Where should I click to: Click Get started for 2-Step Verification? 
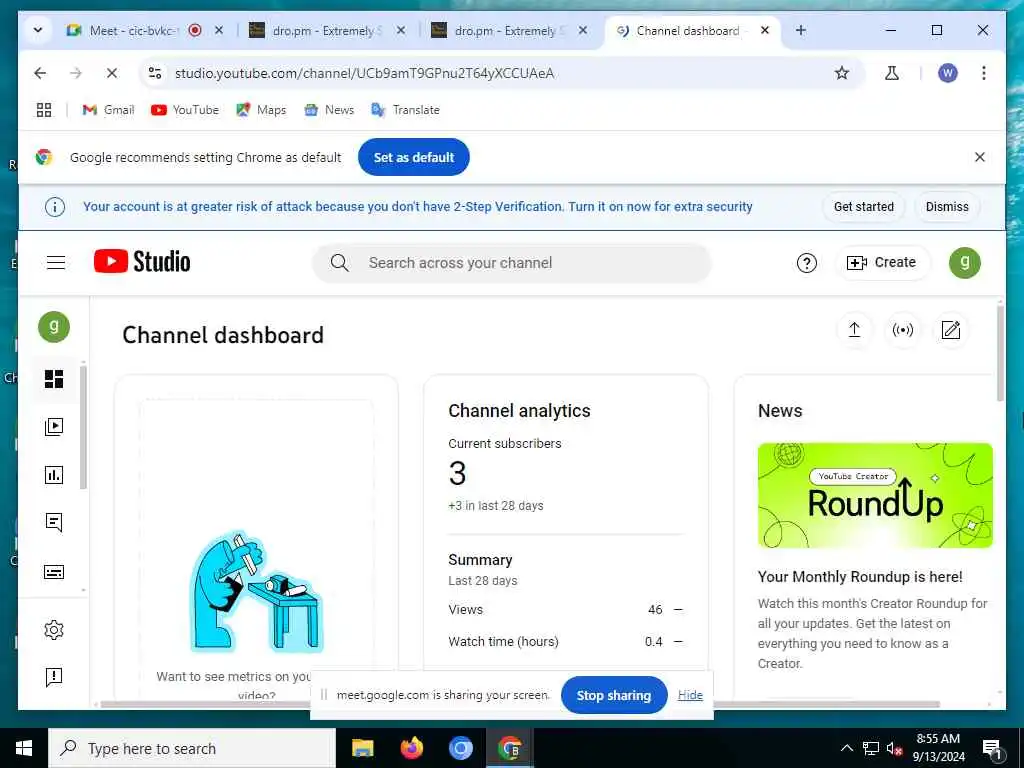click(x=863, y=207)
